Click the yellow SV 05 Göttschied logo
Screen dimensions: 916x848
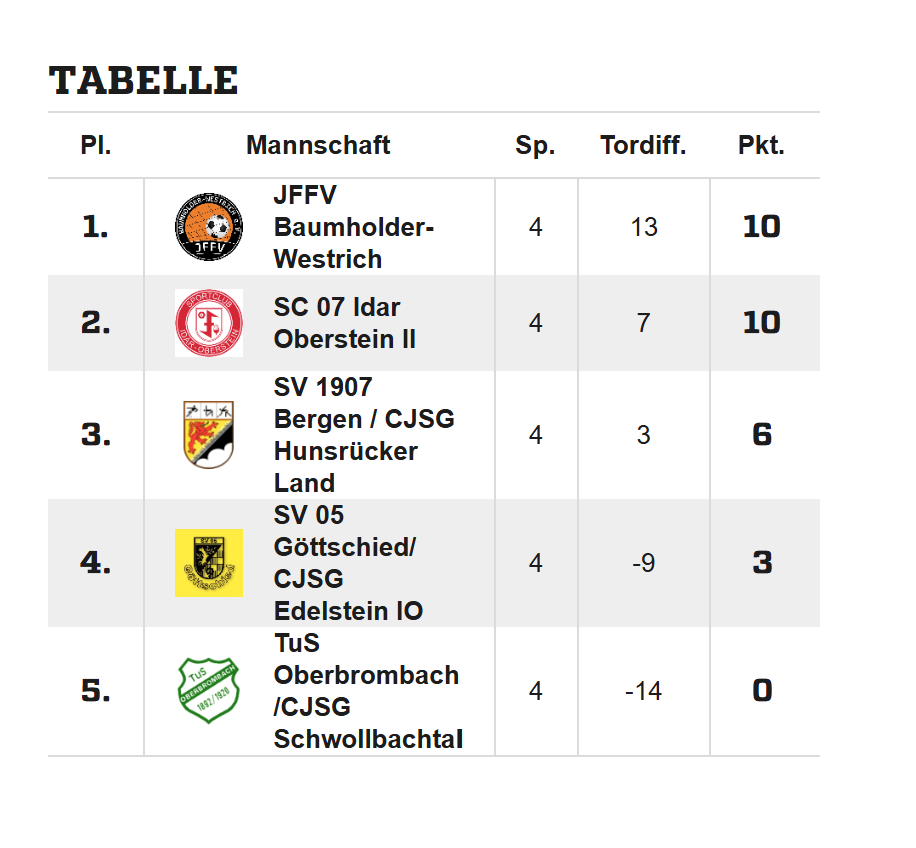(x=208, y=563)
